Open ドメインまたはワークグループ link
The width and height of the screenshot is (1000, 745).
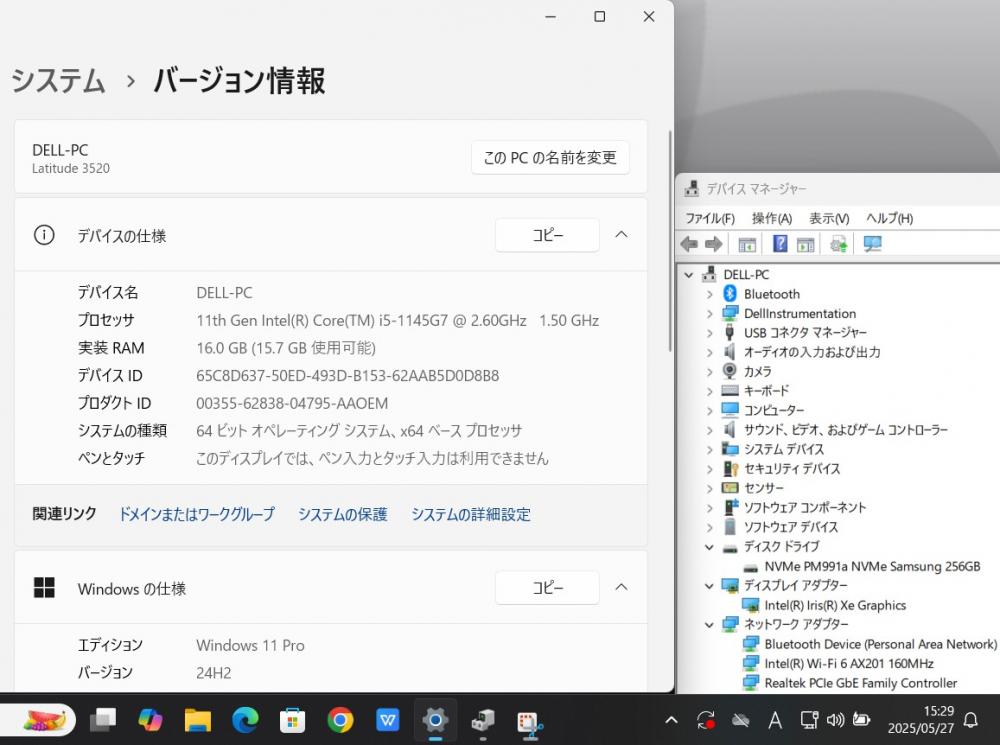(x=197, y=514)
